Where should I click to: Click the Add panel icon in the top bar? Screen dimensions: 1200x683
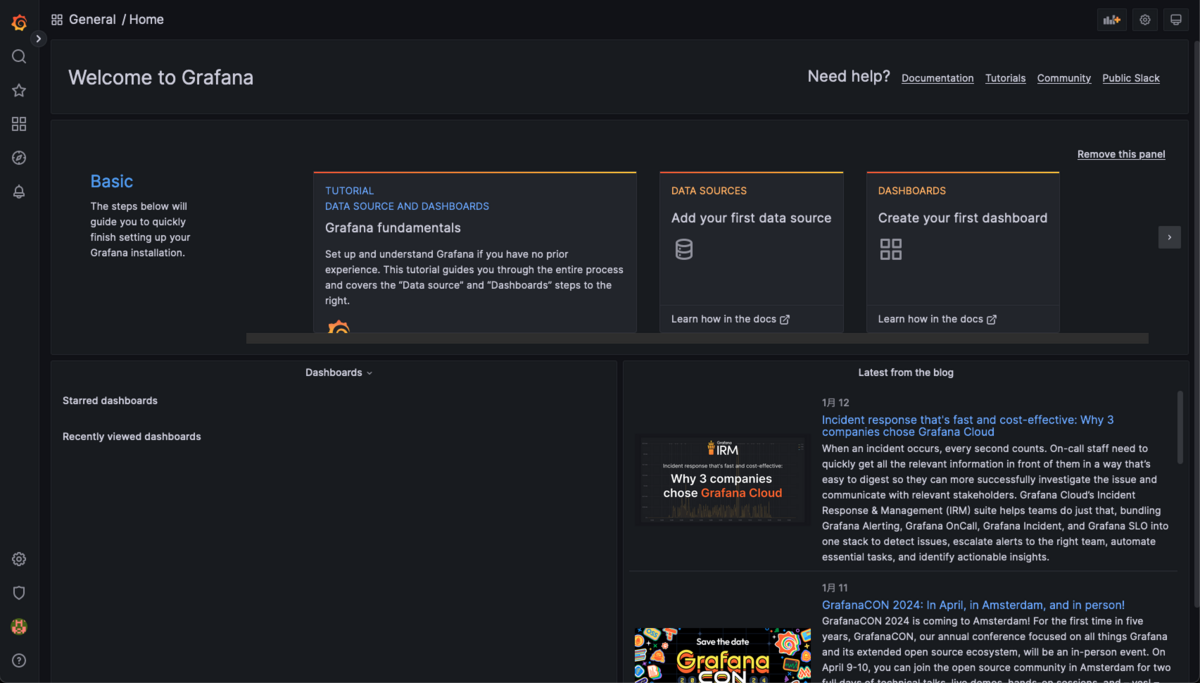[1111, 19]
